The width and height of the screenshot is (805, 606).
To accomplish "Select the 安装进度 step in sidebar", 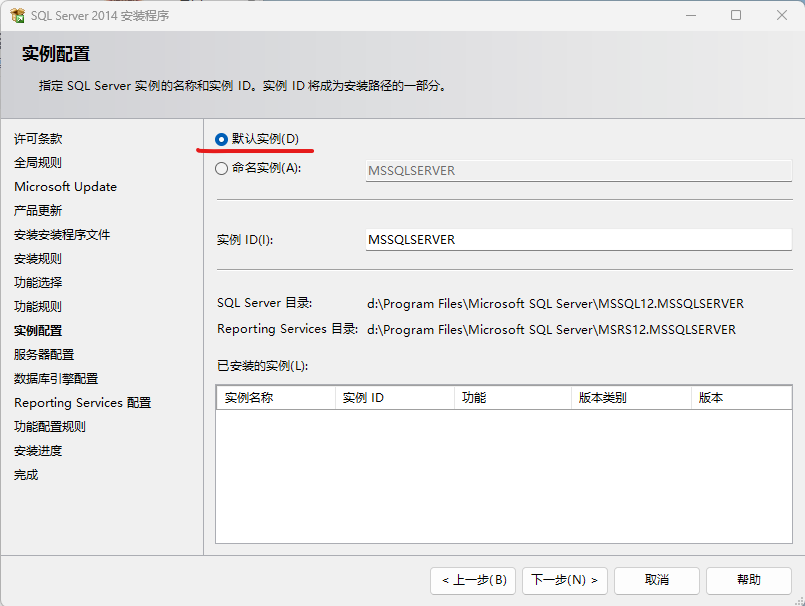I will (x=38, y=451).
